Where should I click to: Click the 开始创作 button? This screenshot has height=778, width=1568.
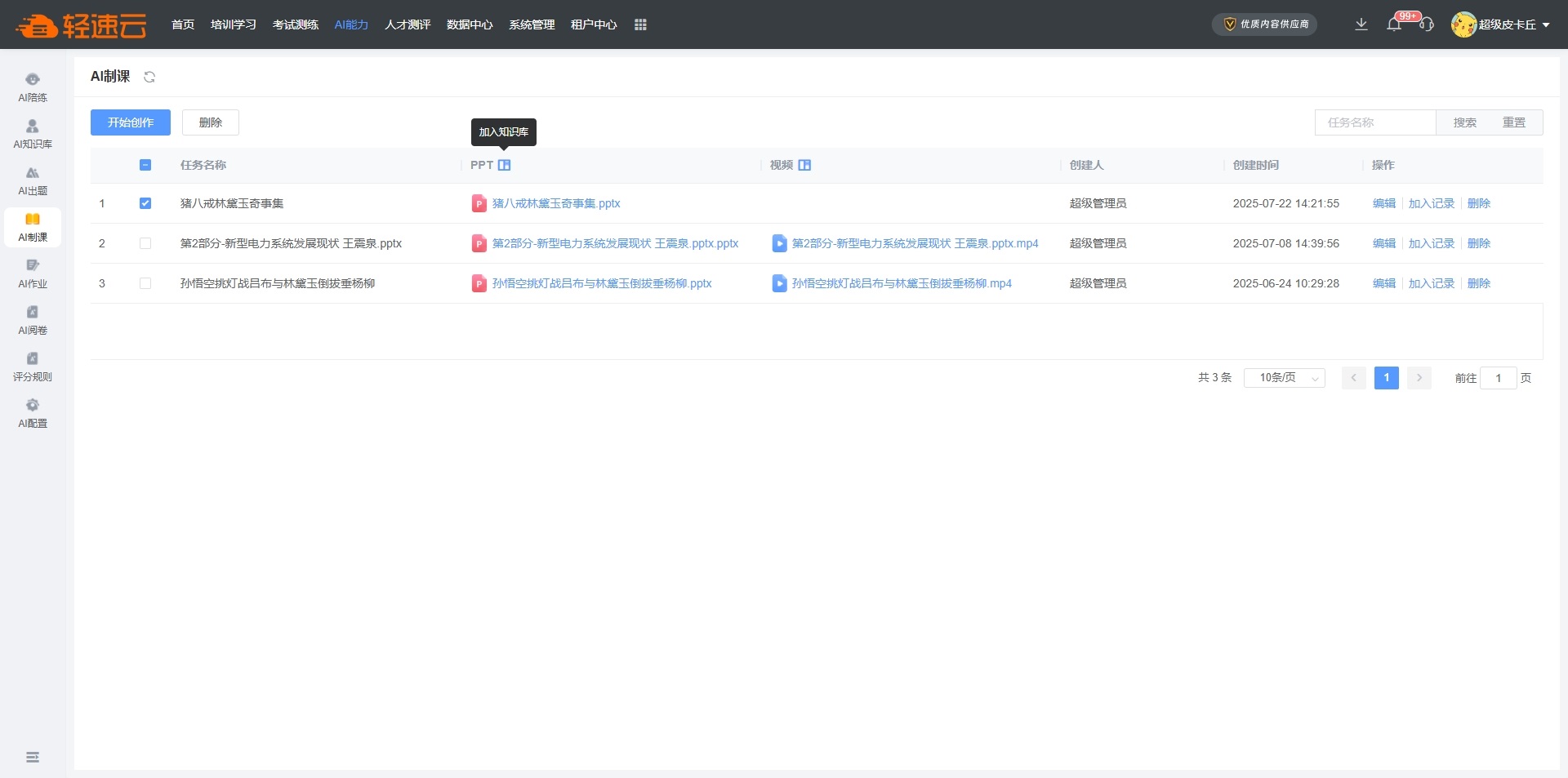(131, 122)
